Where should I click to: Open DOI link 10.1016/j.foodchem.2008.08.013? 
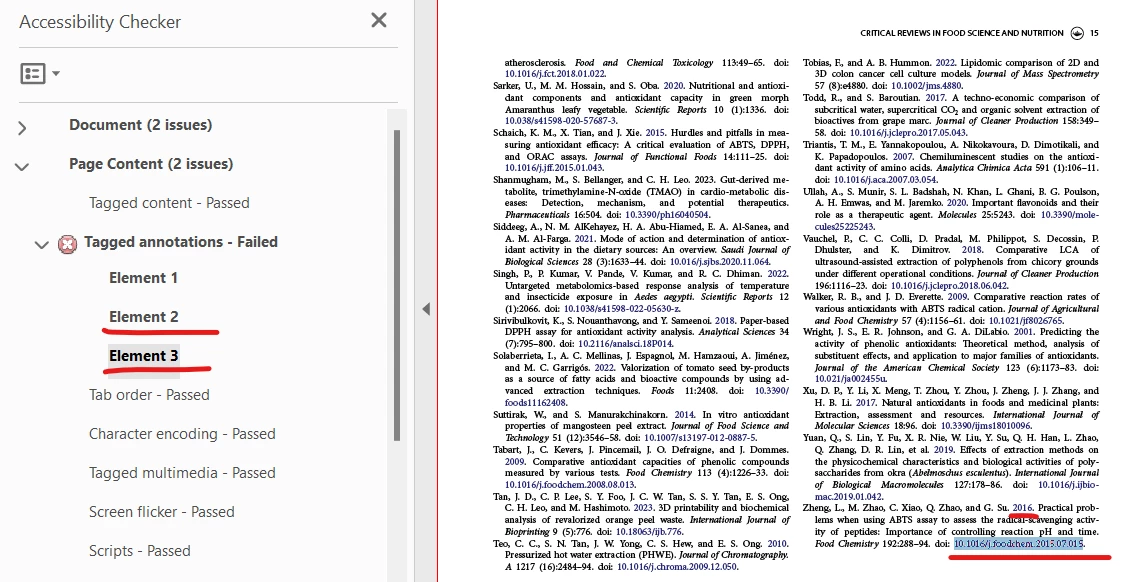pyautogui.click(x=569, y=485)
